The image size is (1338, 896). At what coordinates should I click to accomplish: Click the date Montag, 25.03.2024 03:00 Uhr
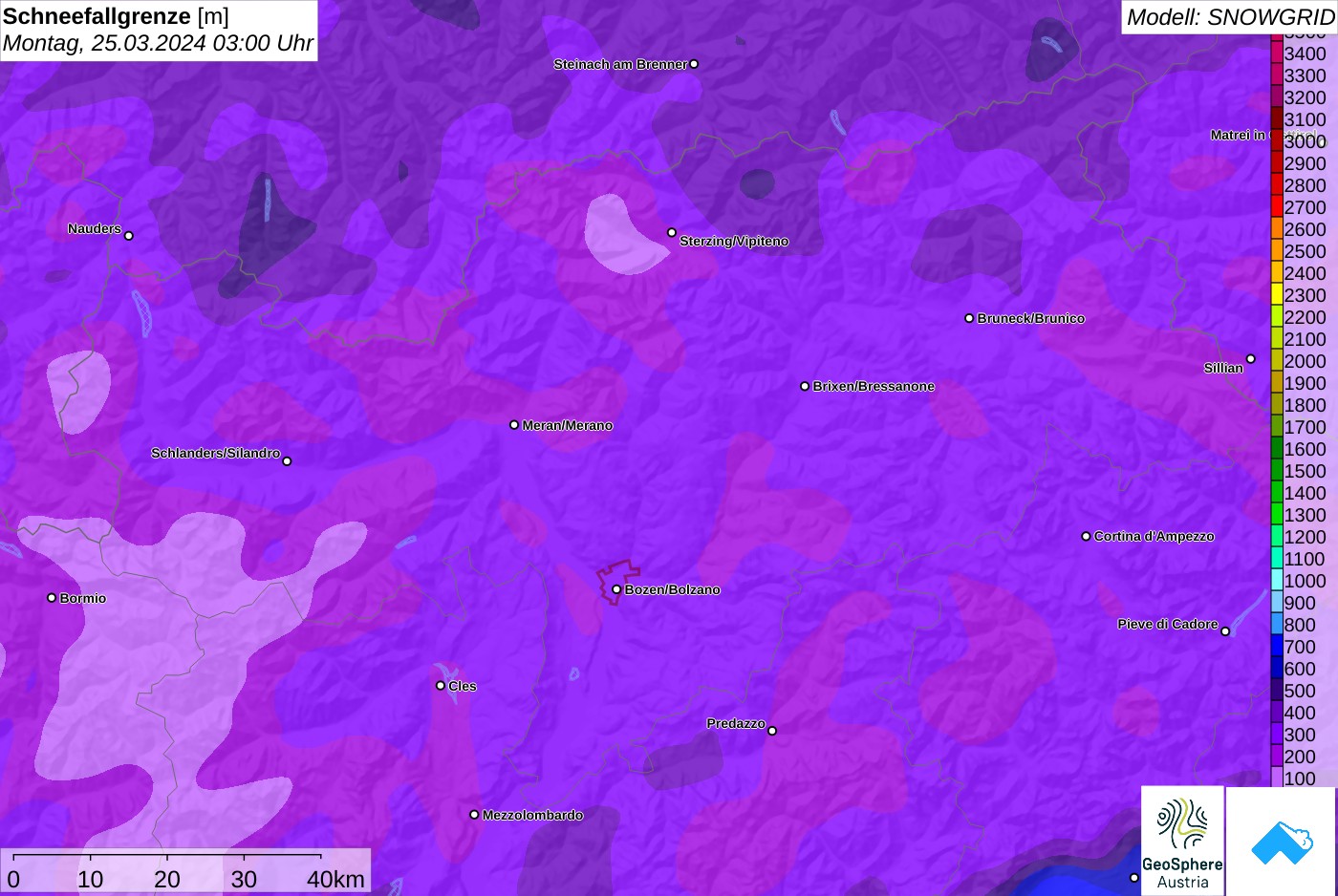(158, 43)
